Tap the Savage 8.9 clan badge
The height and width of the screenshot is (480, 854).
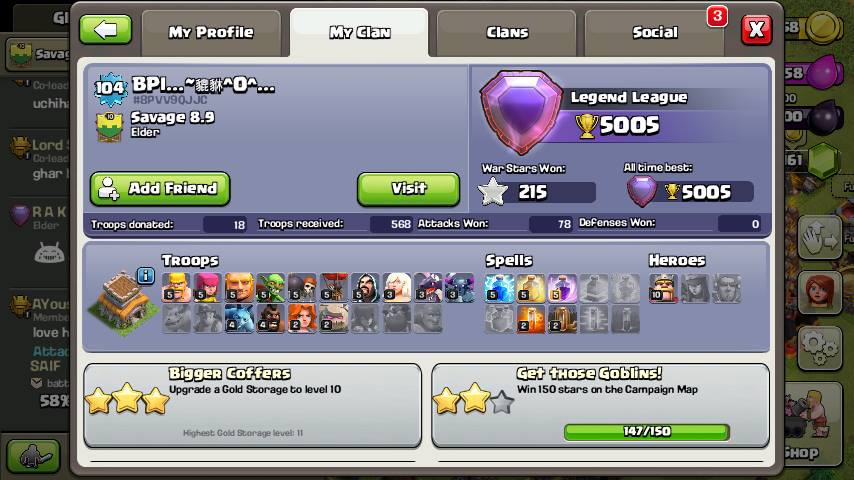click(109, 127)
